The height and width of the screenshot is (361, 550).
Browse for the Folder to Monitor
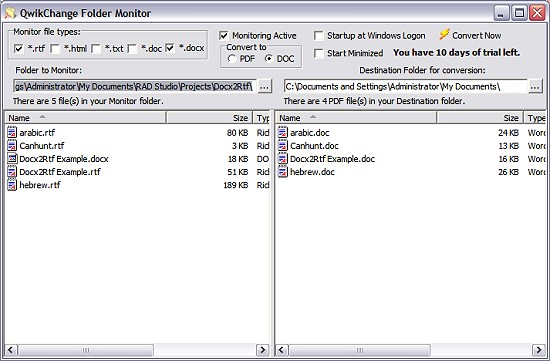265,87
